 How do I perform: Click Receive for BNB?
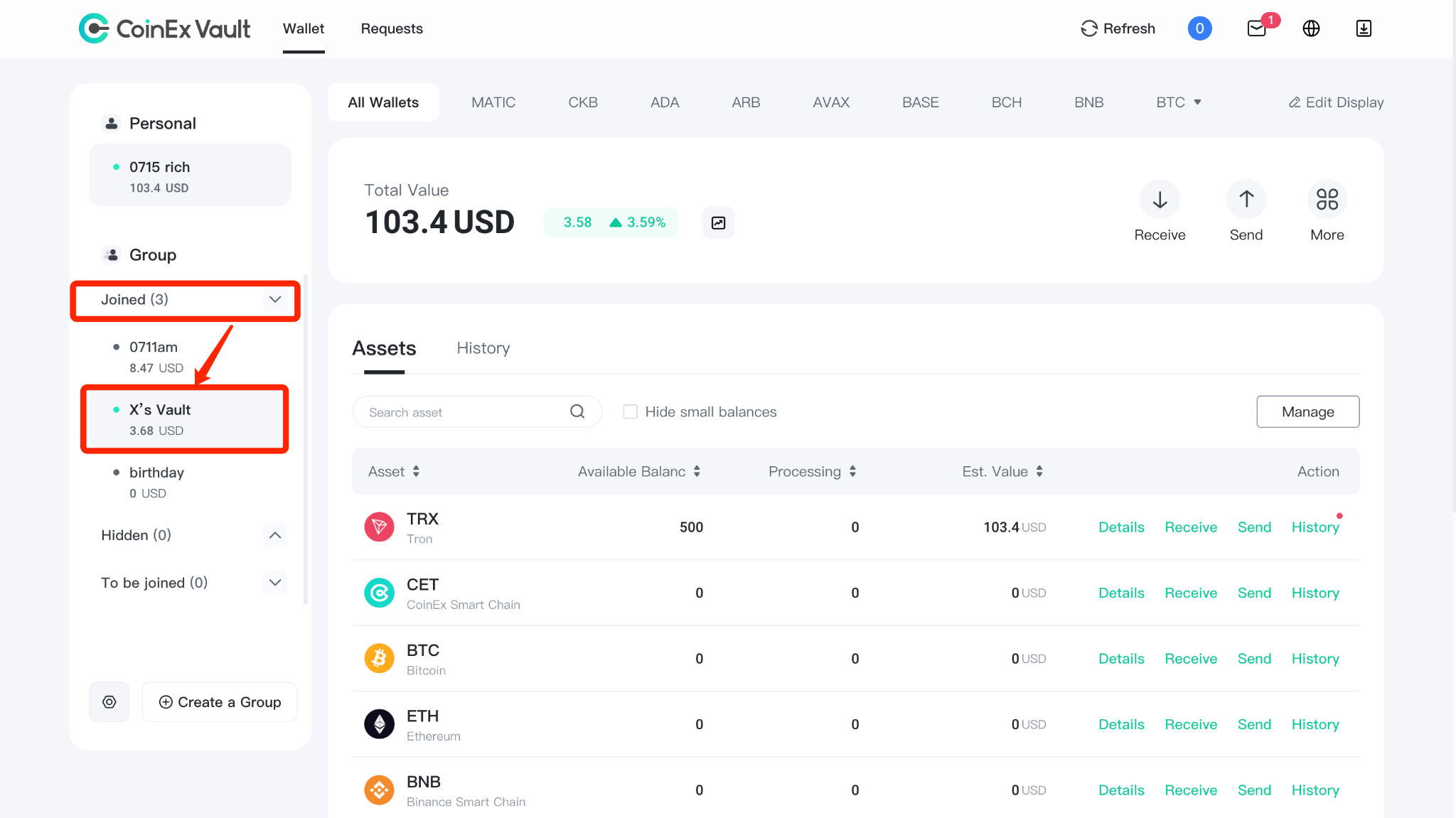tap(1191, 790)
